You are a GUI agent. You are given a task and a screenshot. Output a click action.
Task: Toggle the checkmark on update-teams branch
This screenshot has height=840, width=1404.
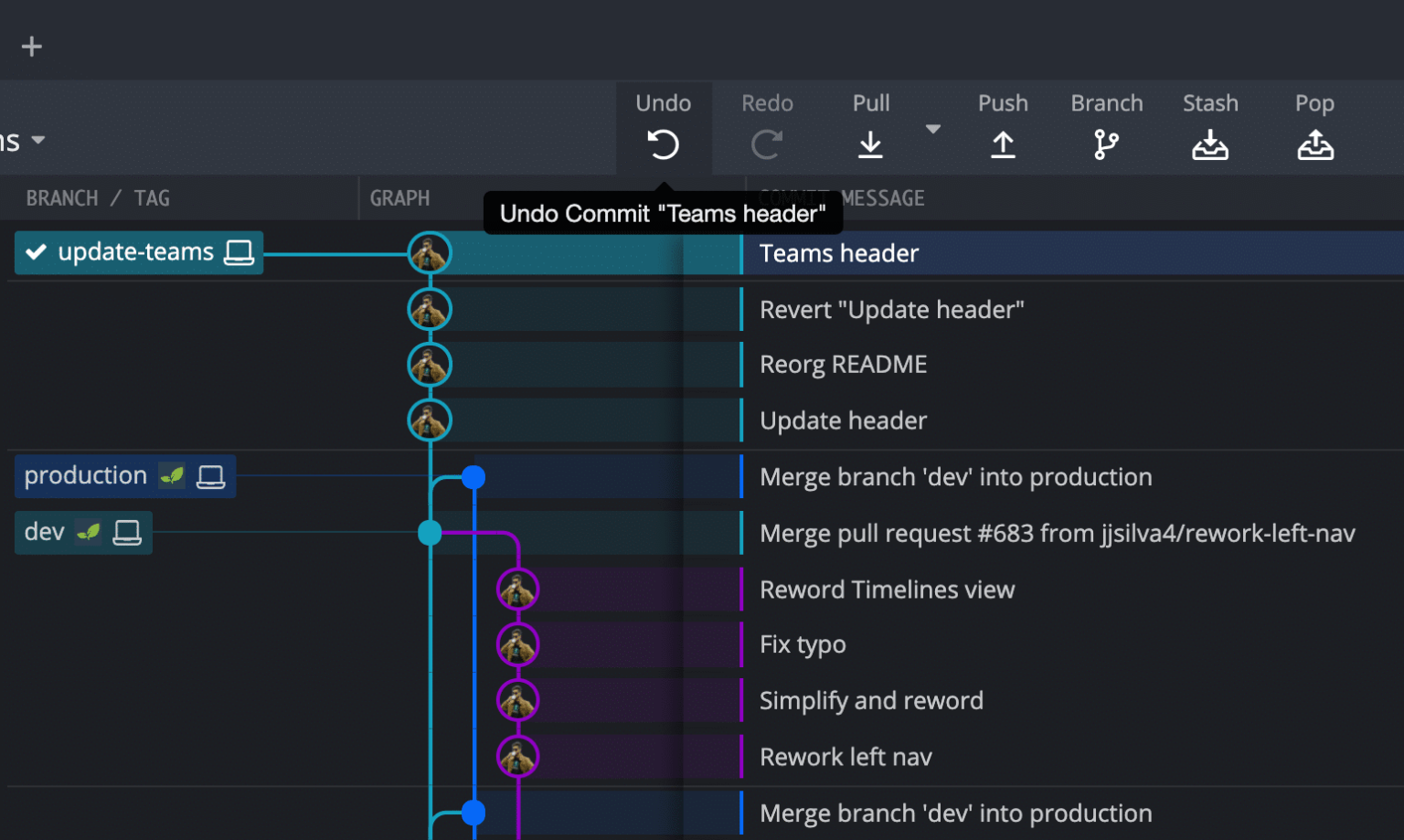click(36, 252)
